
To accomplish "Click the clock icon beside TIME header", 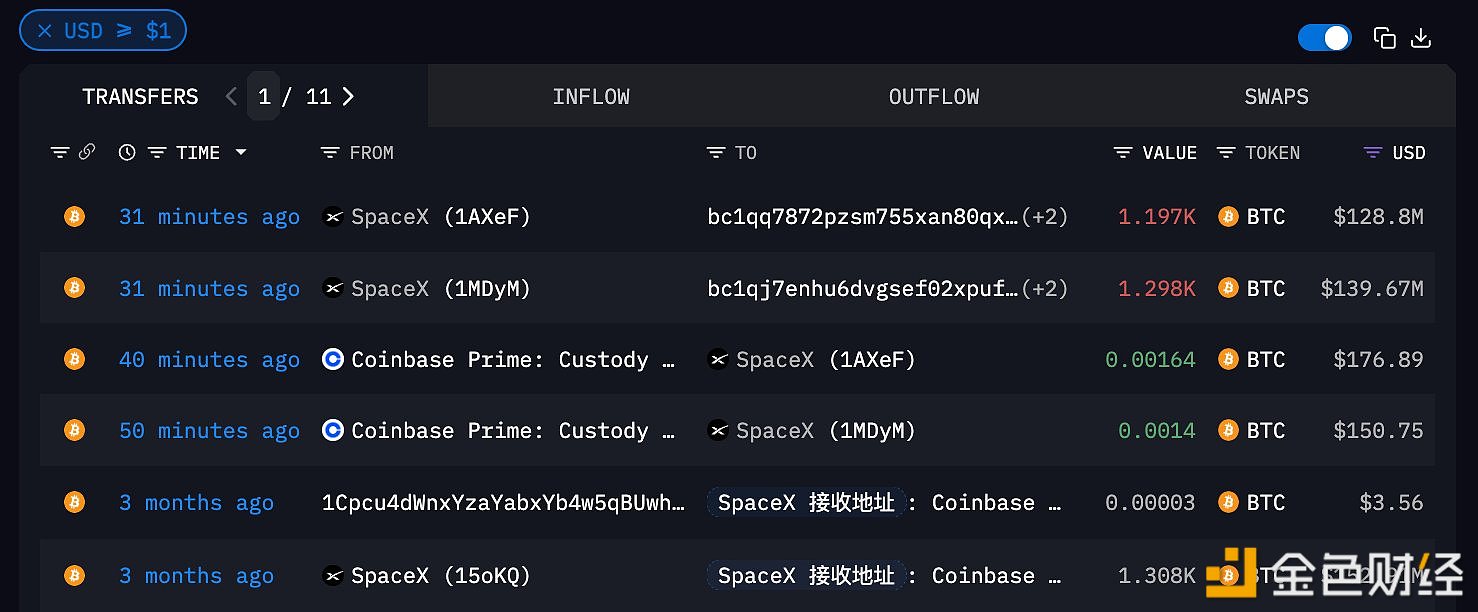I will 127,152.
